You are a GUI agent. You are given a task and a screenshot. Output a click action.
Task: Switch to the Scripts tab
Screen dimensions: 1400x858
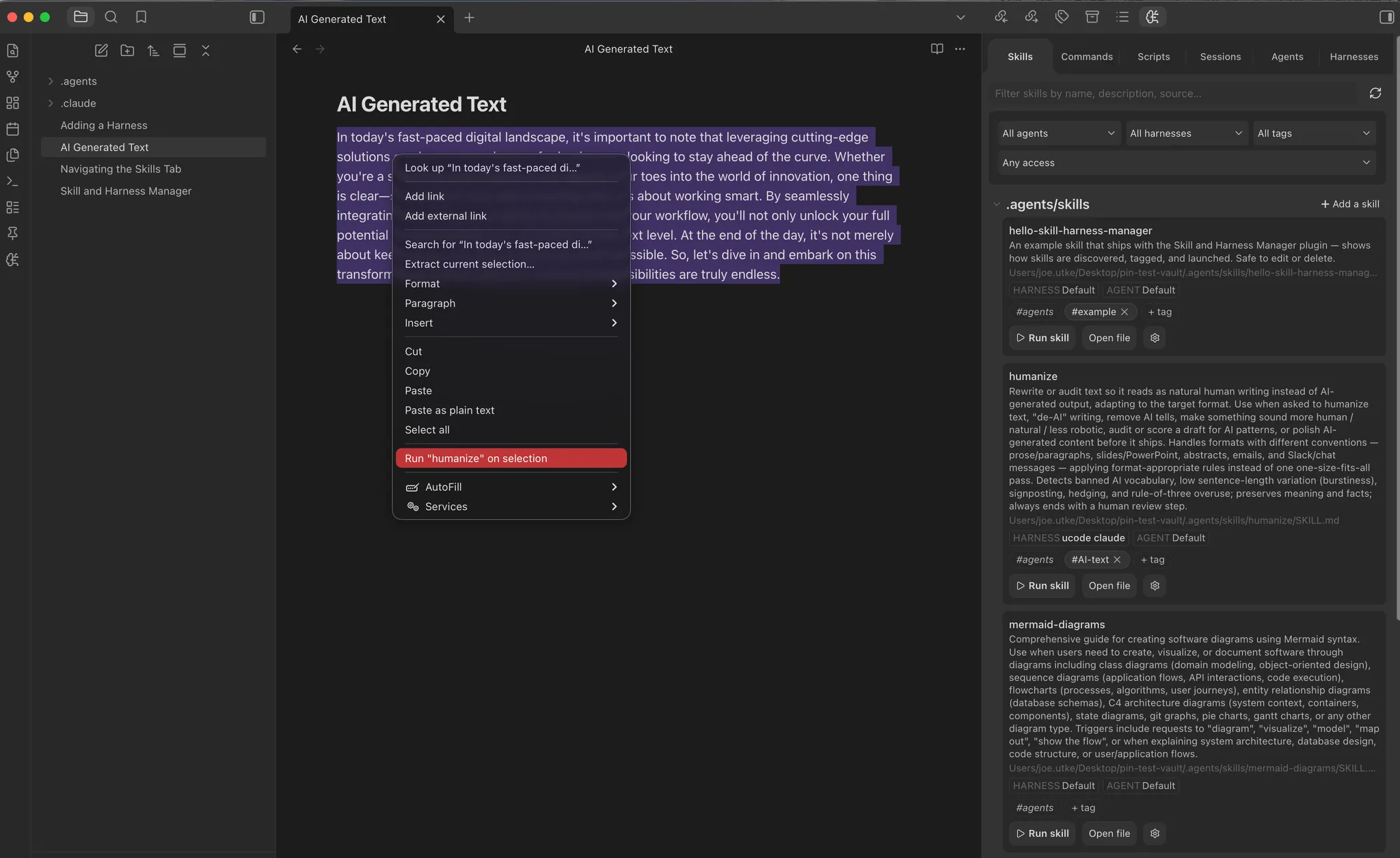click(x=1153, y=57)
